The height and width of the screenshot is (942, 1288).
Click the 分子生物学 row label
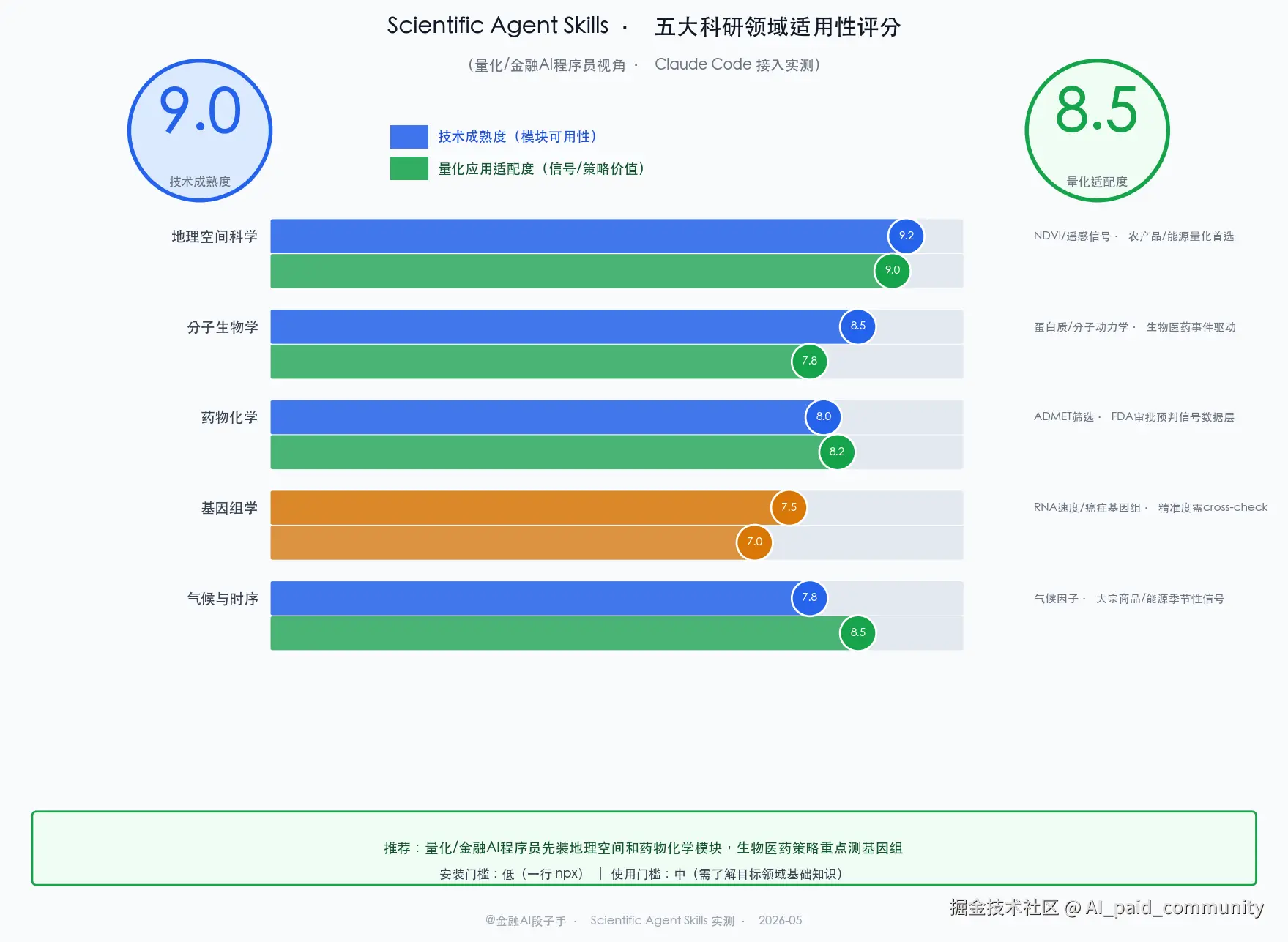click(223, 327)
